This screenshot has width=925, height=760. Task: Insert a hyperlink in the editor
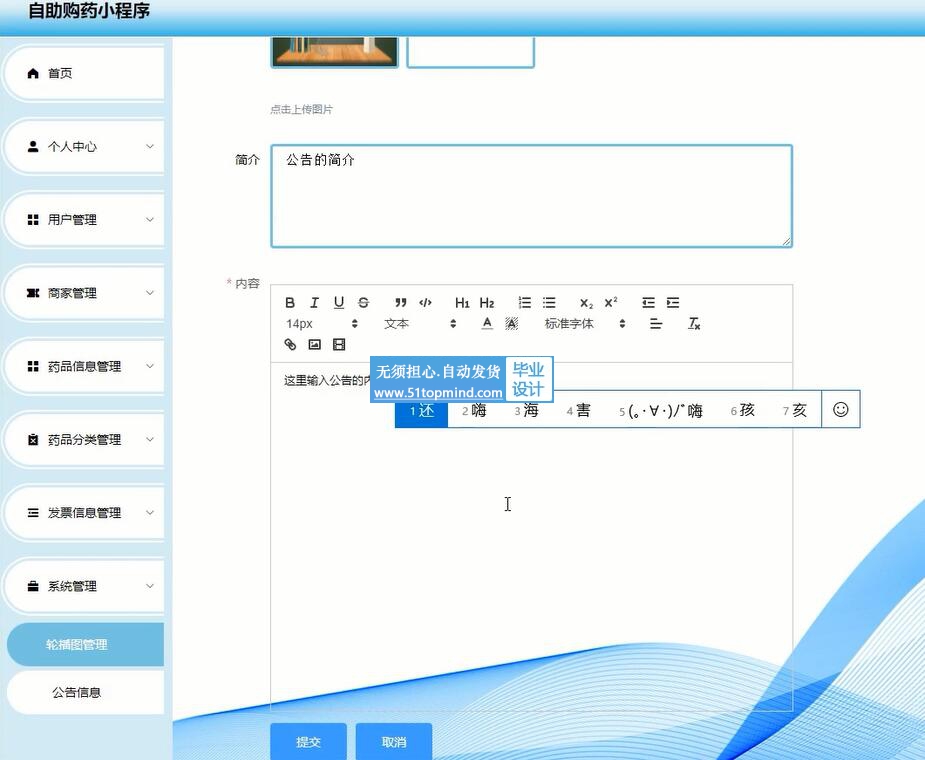pos(290,345)
